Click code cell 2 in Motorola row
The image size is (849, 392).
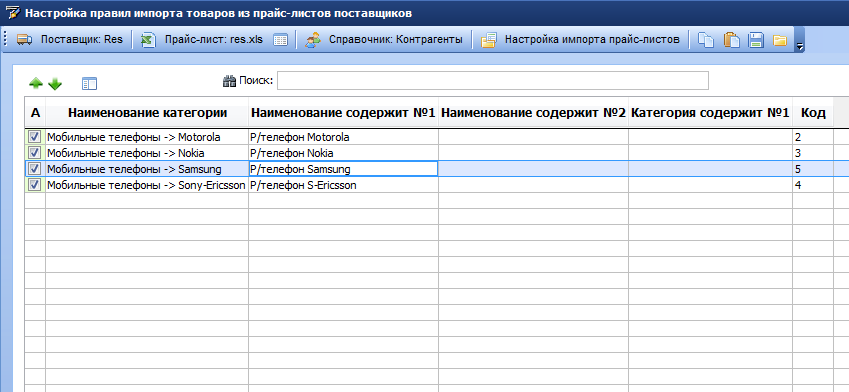tap(813, 137)
